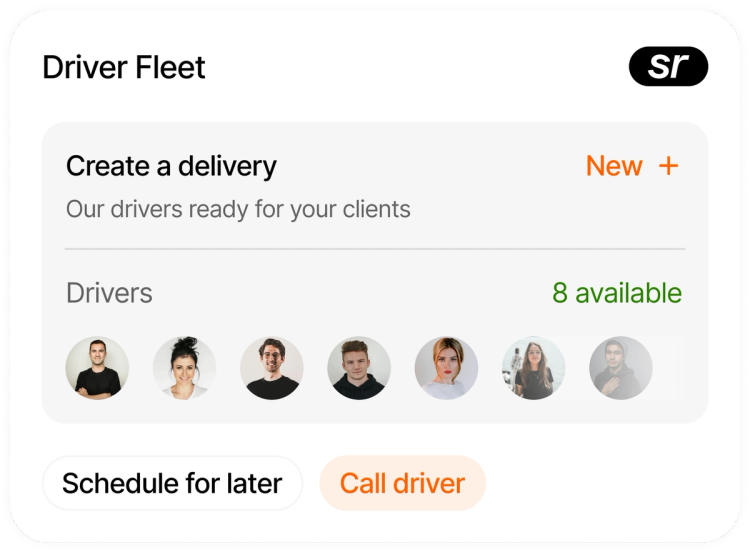Screen dimensions: 750x552
Task: Select the first driver avatar, man with crossed arms
Action: pos(97,368)
